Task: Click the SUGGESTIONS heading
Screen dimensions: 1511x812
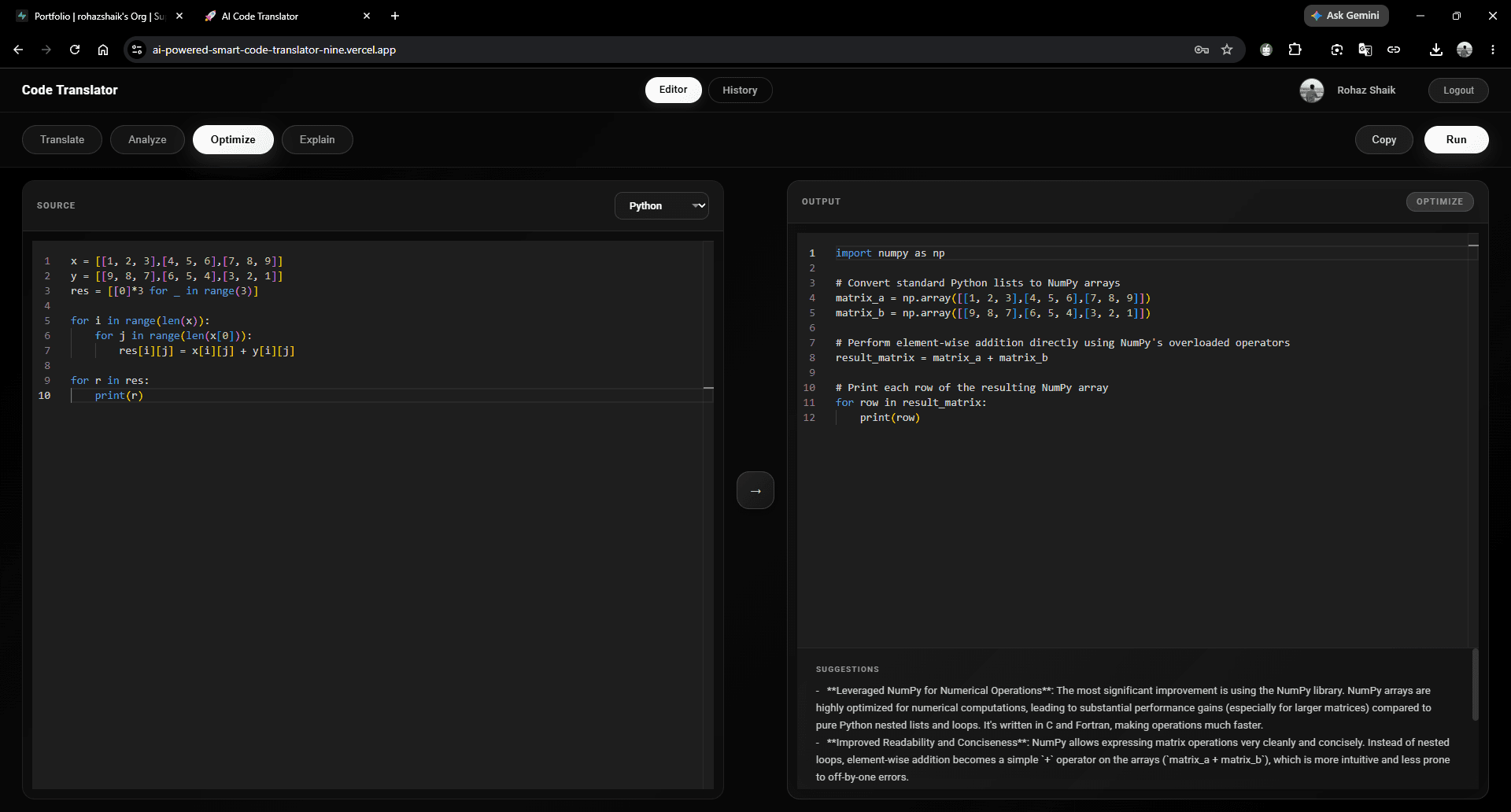Action: pyautogui.click(x=847, y=670)
